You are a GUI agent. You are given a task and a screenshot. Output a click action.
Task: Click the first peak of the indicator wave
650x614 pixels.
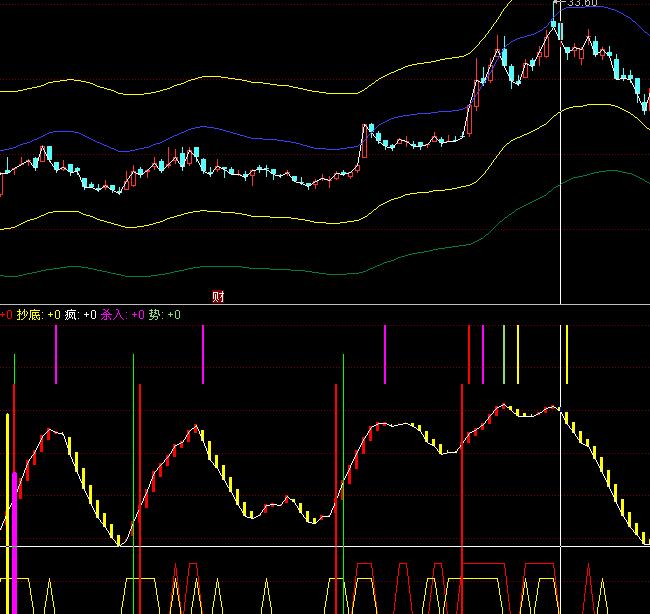point(50,431)
